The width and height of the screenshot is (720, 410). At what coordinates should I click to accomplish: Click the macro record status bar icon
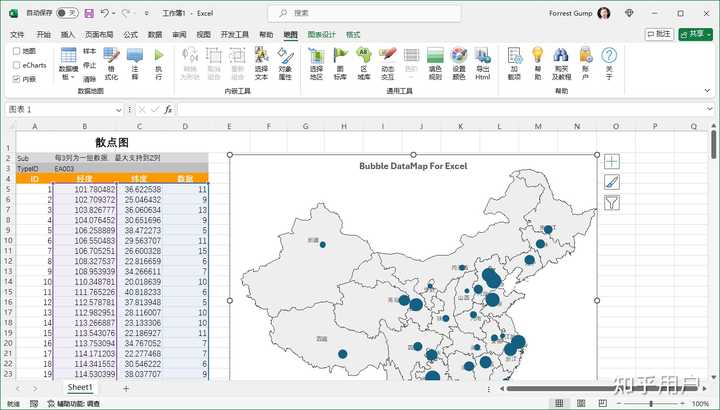click(x=34, y=404)
